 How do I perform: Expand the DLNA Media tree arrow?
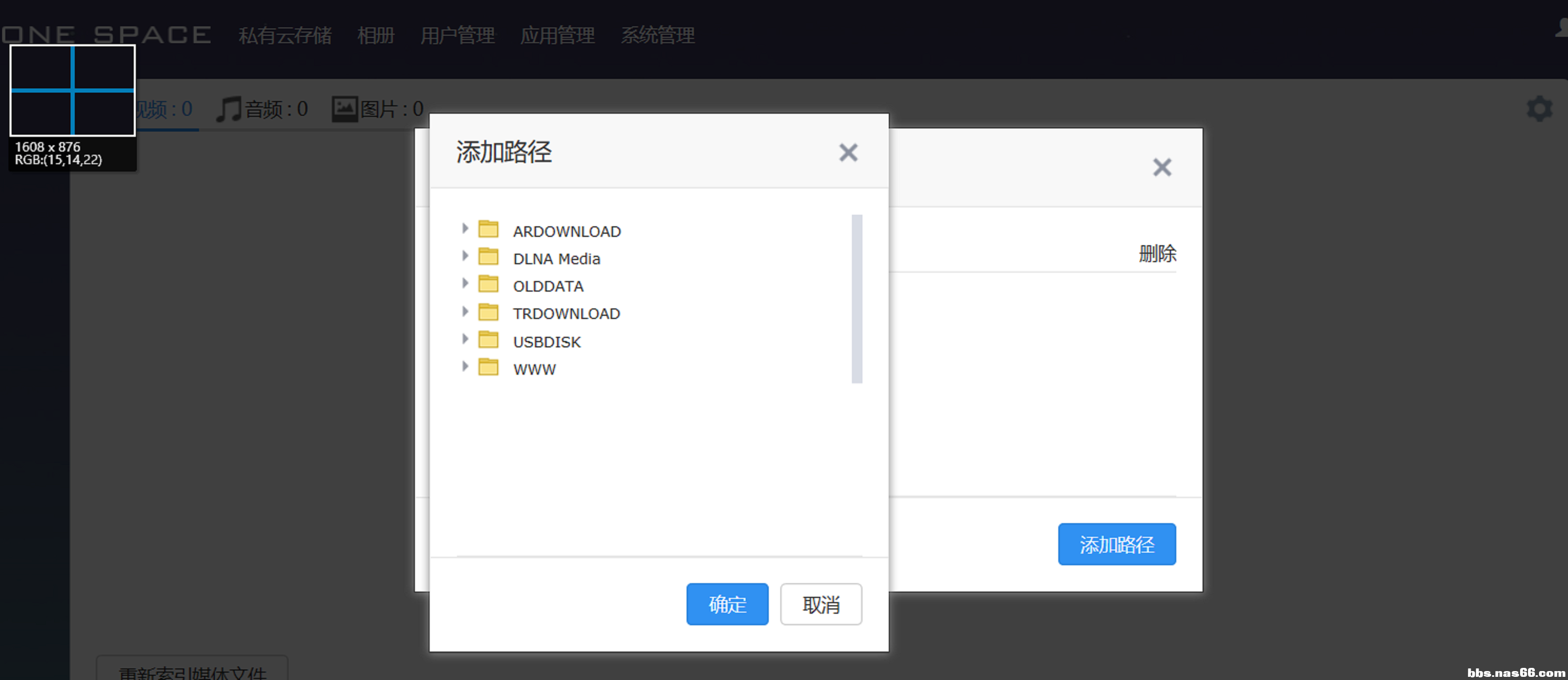(465, 256)
